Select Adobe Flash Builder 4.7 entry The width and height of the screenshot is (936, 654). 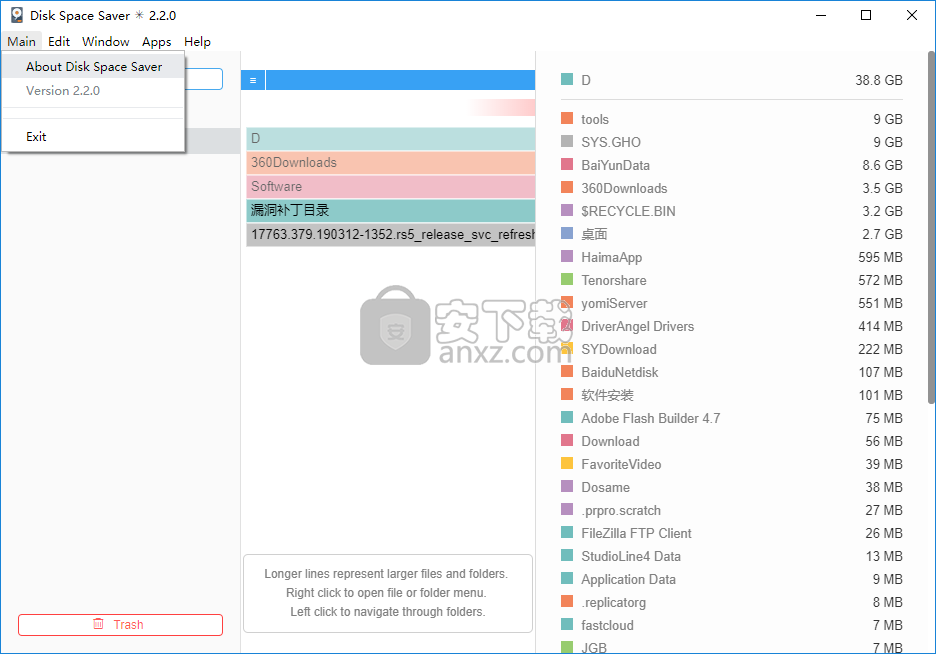[651, 418]
